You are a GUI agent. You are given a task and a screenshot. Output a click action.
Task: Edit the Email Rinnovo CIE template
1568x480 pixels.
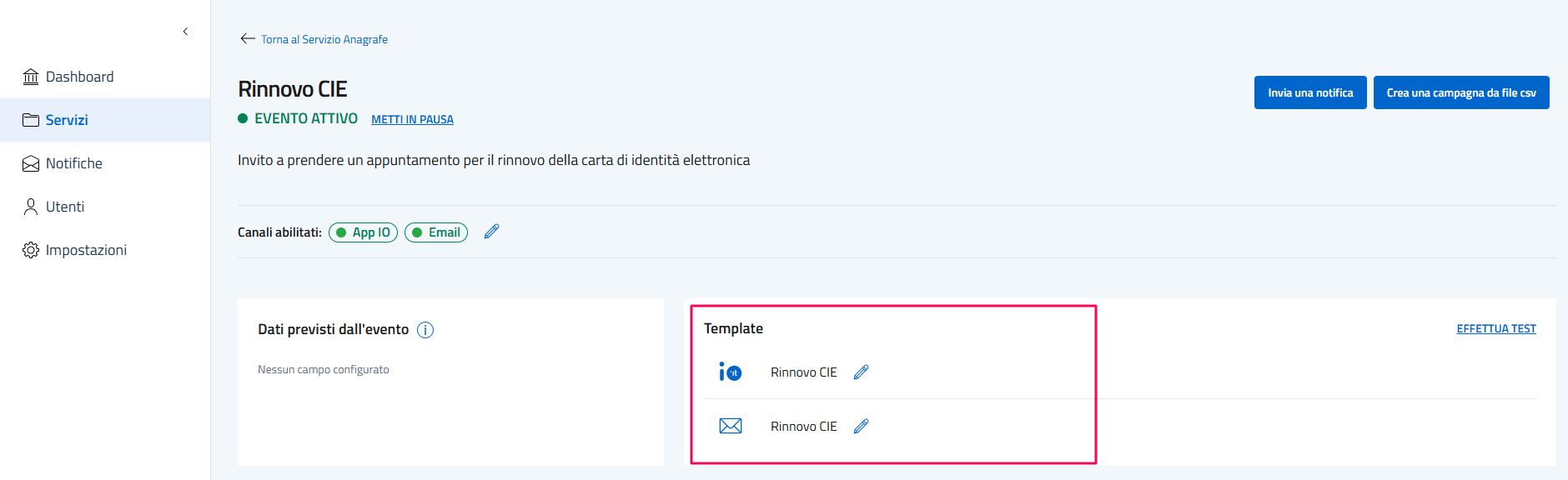[x=862, y=427]
